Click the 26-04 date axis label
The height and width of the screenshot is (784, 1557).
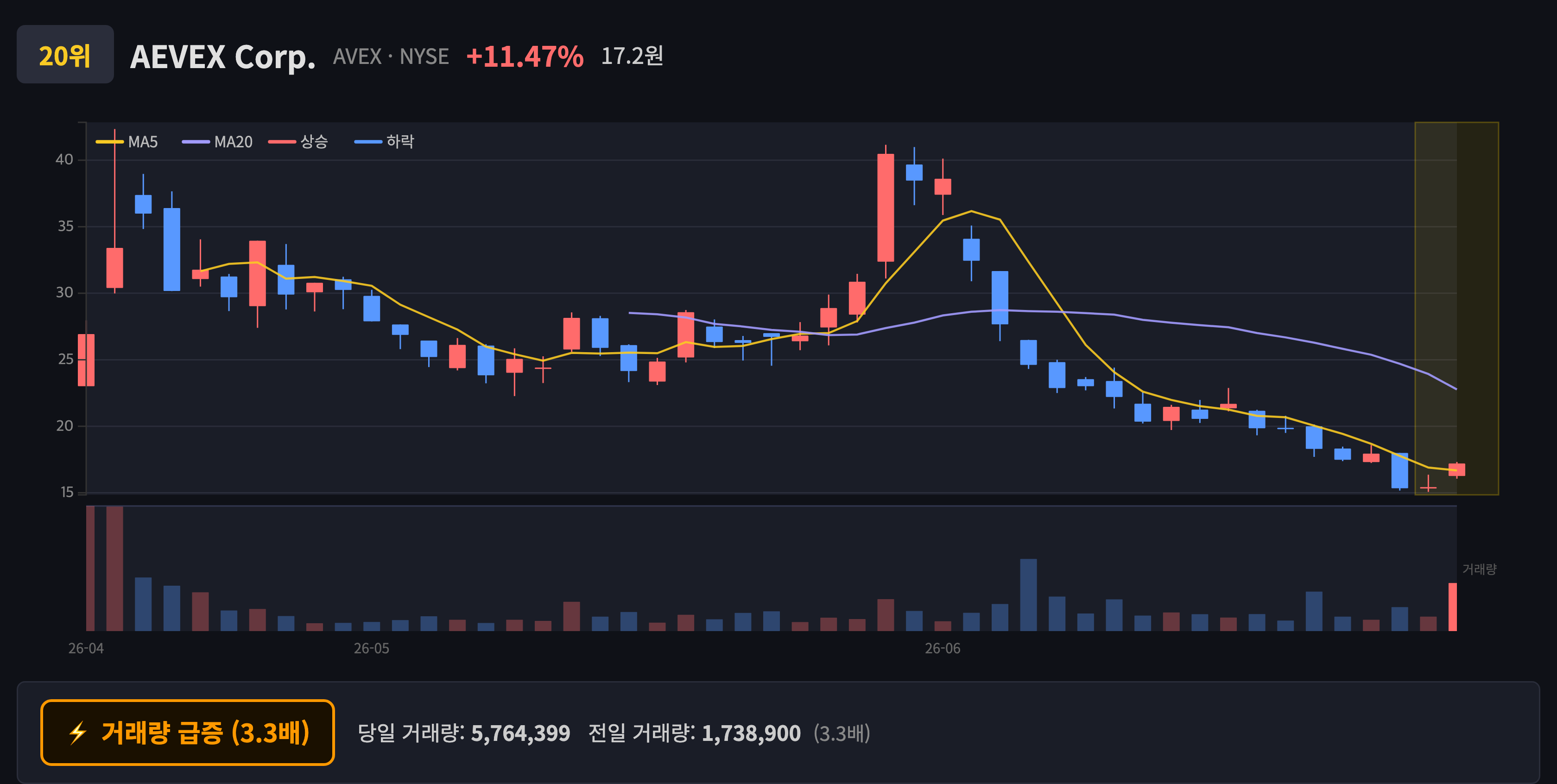click(x=86, y=649)
